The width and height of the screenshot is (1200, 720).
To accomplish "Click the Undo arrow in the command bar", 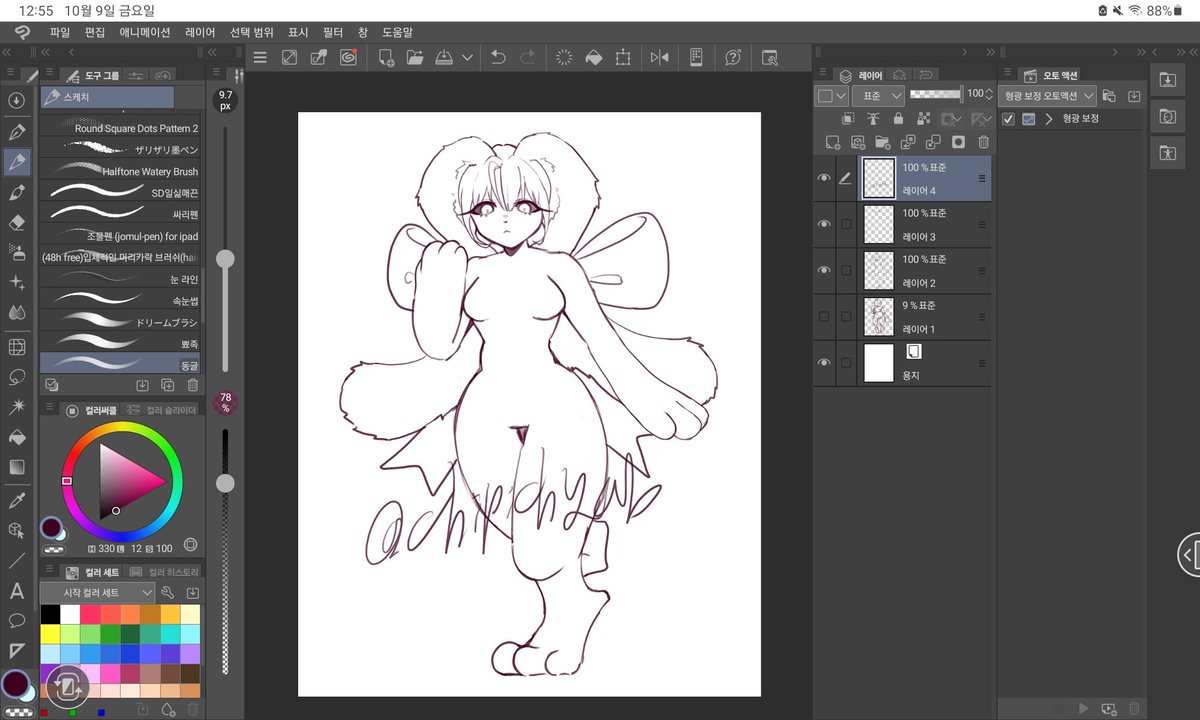I will pyautogui.click(x=497, y=58).
